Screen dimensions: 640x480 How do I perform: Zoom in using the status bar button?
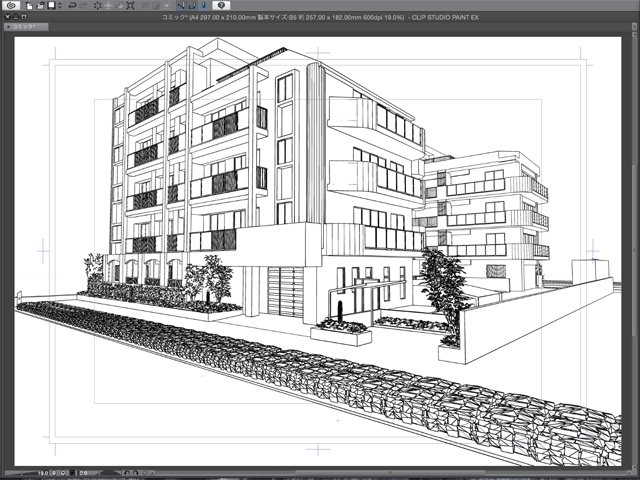click(x=63, y=473)
